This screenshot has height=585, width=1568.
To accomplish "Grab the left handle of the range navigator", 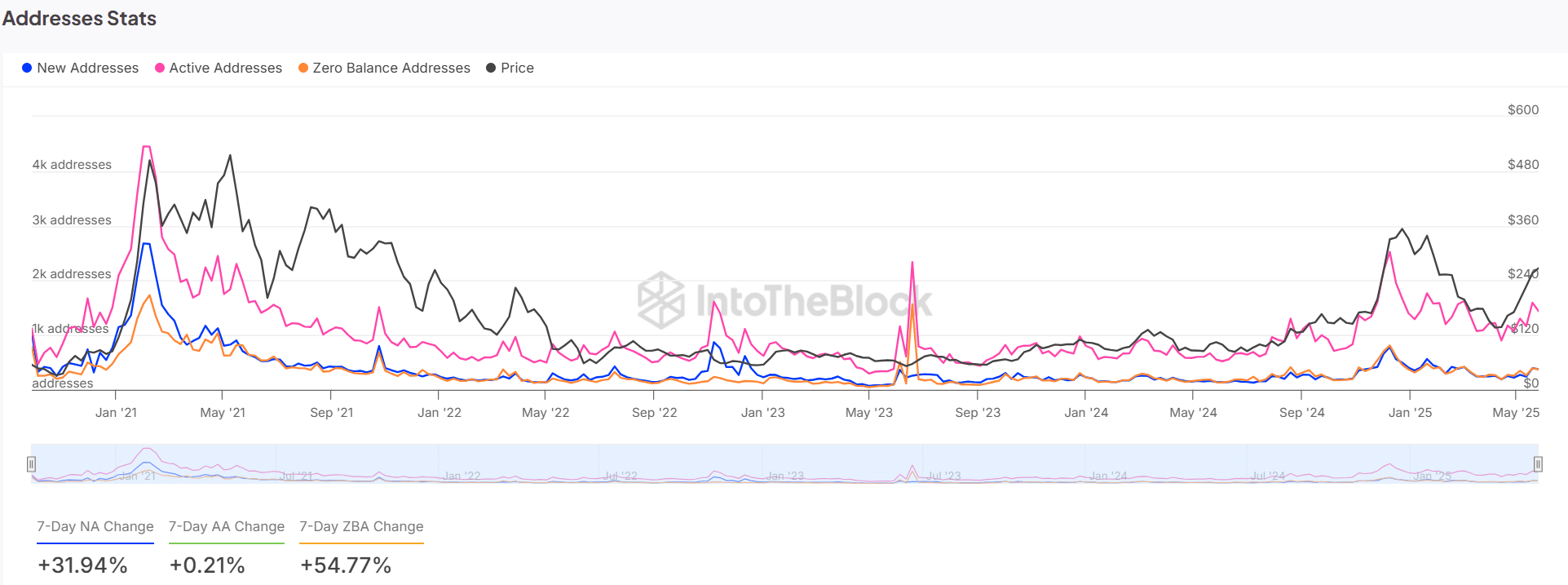I will coord(31,464).
